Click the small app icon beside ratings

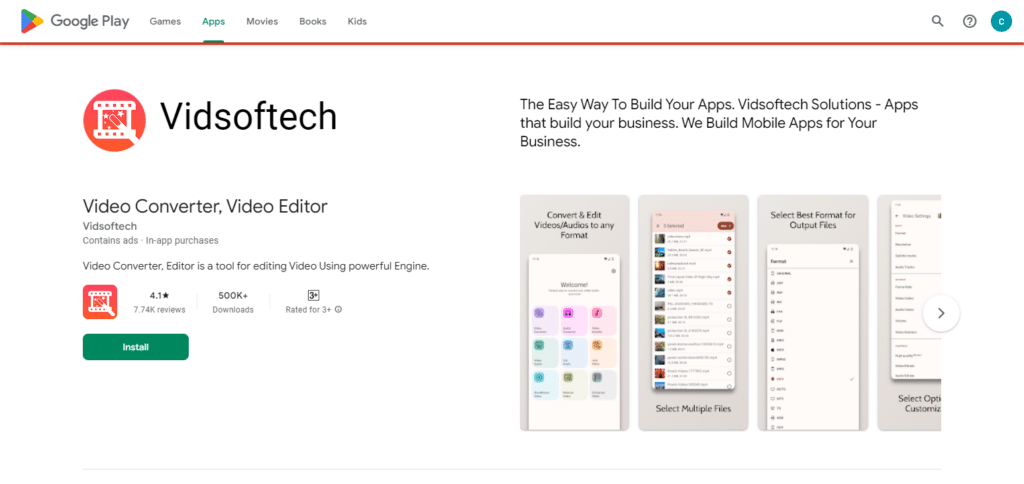pyautogui.click(x=100, y=302)
